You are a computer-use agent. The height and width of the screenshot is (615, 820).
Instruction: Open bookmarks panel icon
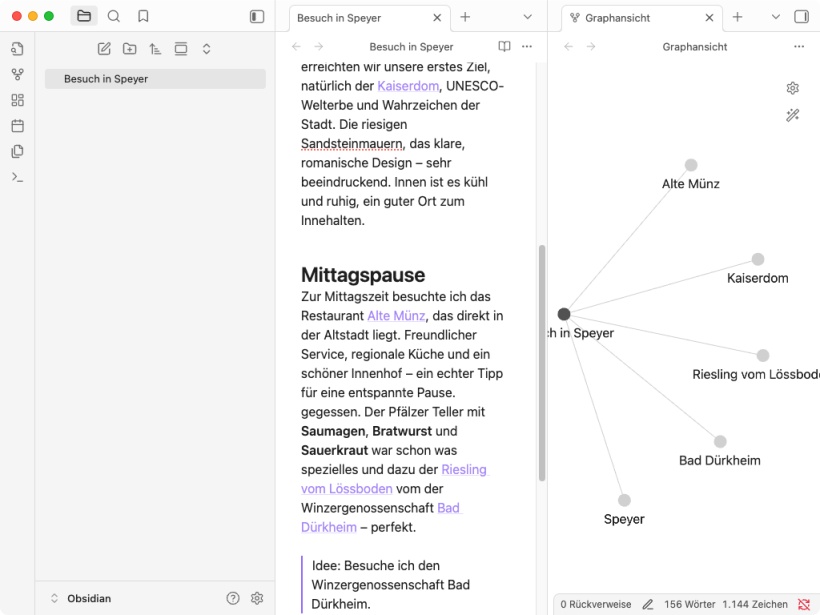[143, 16]
